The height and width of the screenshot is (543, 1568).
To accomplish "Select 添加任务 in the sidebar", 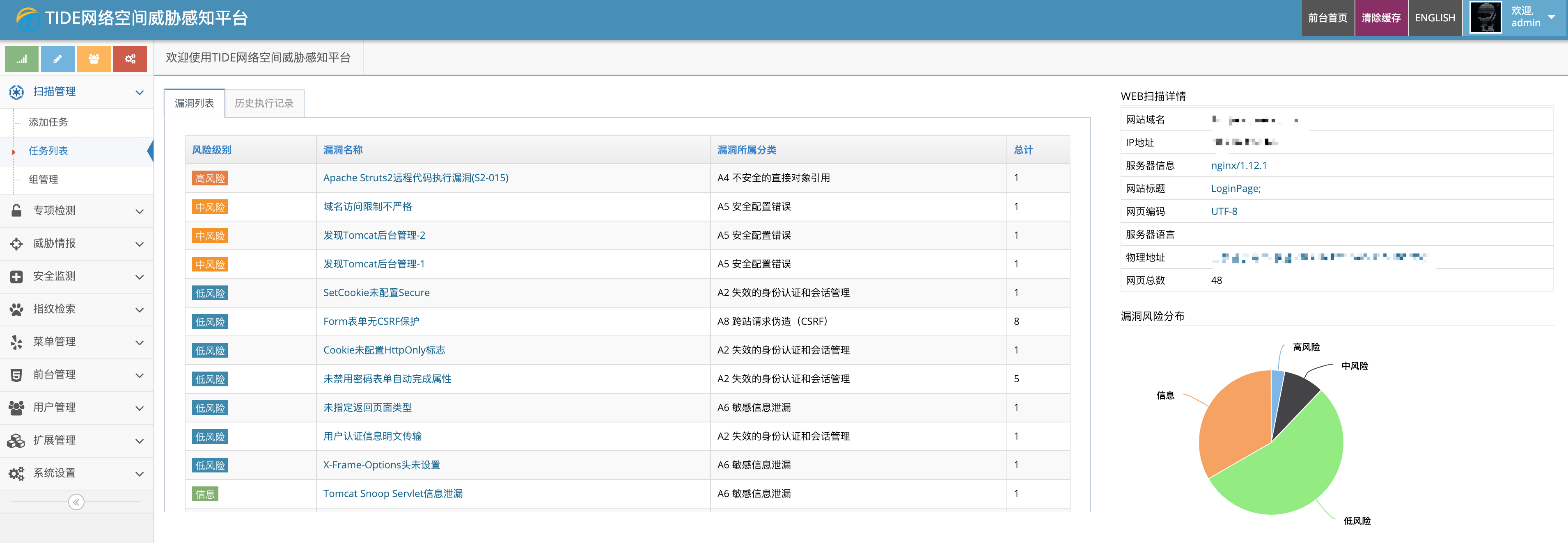I will click(49, 122).
